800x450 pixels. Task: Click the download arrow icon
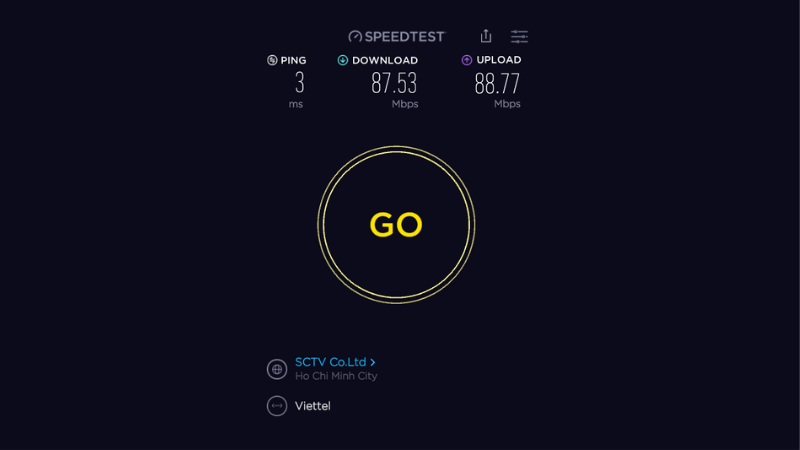point(343,60)
